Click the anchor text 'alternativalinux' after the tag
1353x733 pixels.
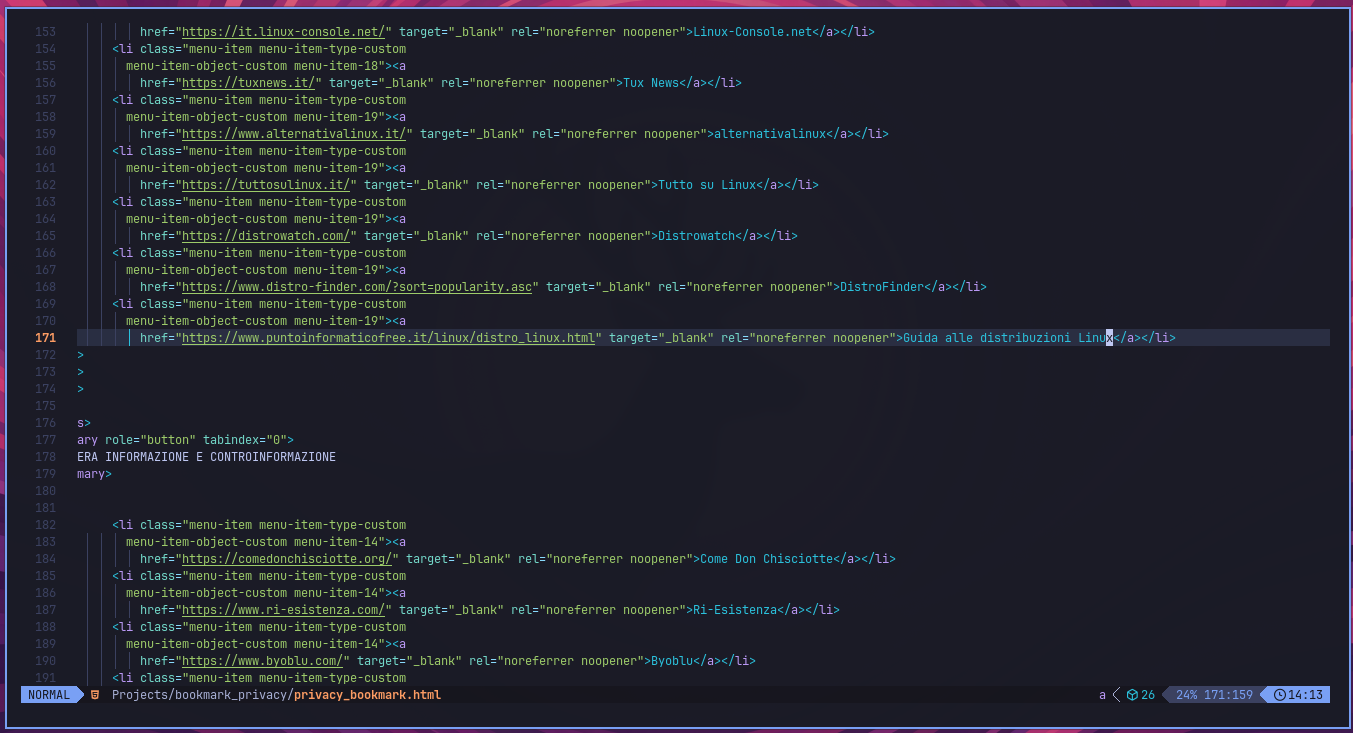(770, 134)
